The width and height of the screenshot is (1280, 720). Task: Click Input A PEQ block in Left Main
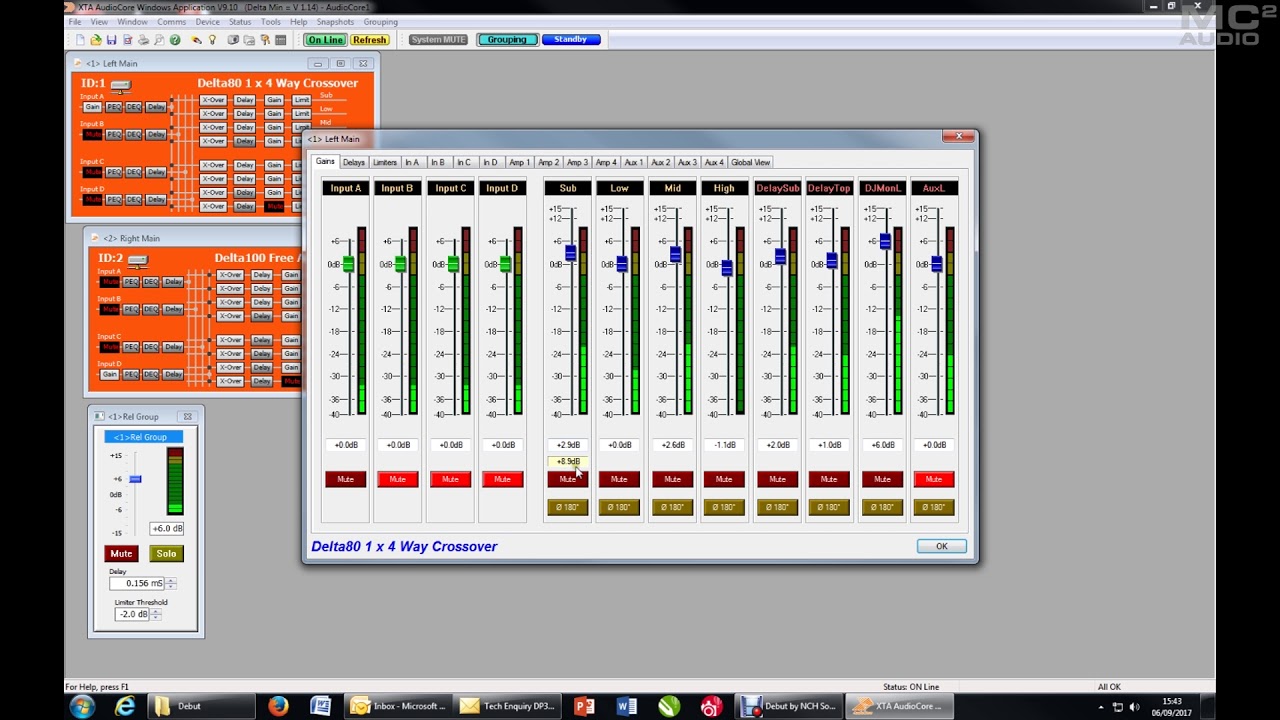[x=113, y=107]
